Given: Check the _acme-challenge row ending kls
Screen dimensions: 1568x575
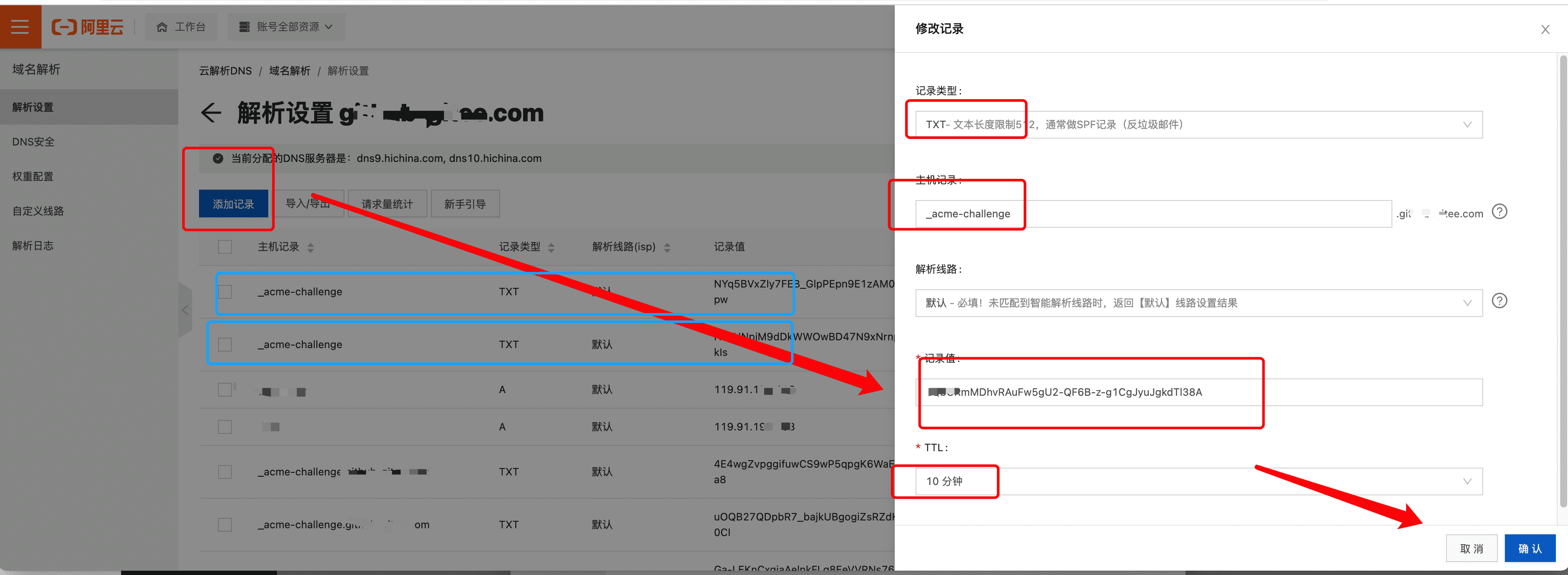Looking at the screenshot, I should point(225,345).
